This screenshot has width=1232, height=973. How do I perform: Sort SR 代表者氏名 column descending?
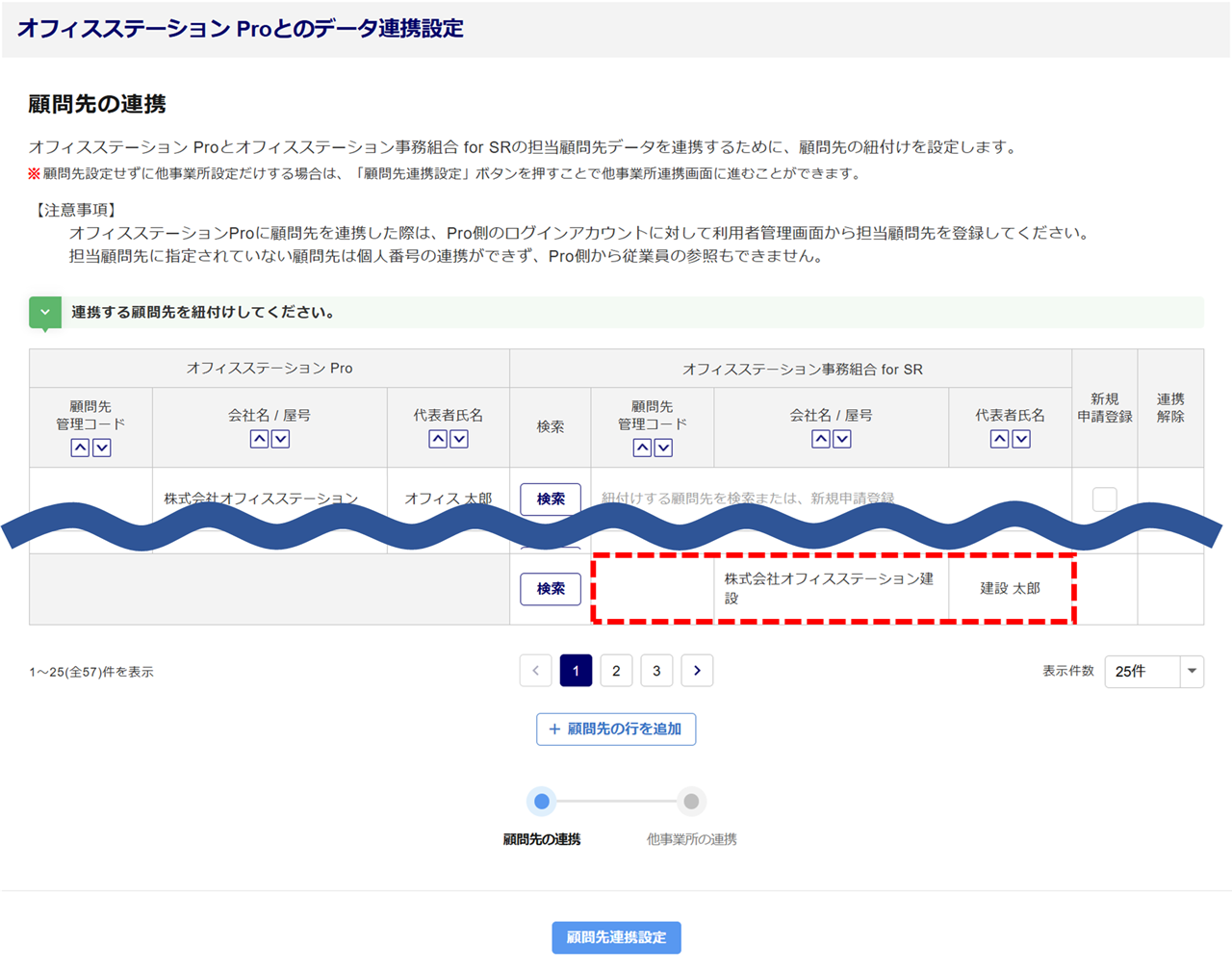coord(1022,439)
